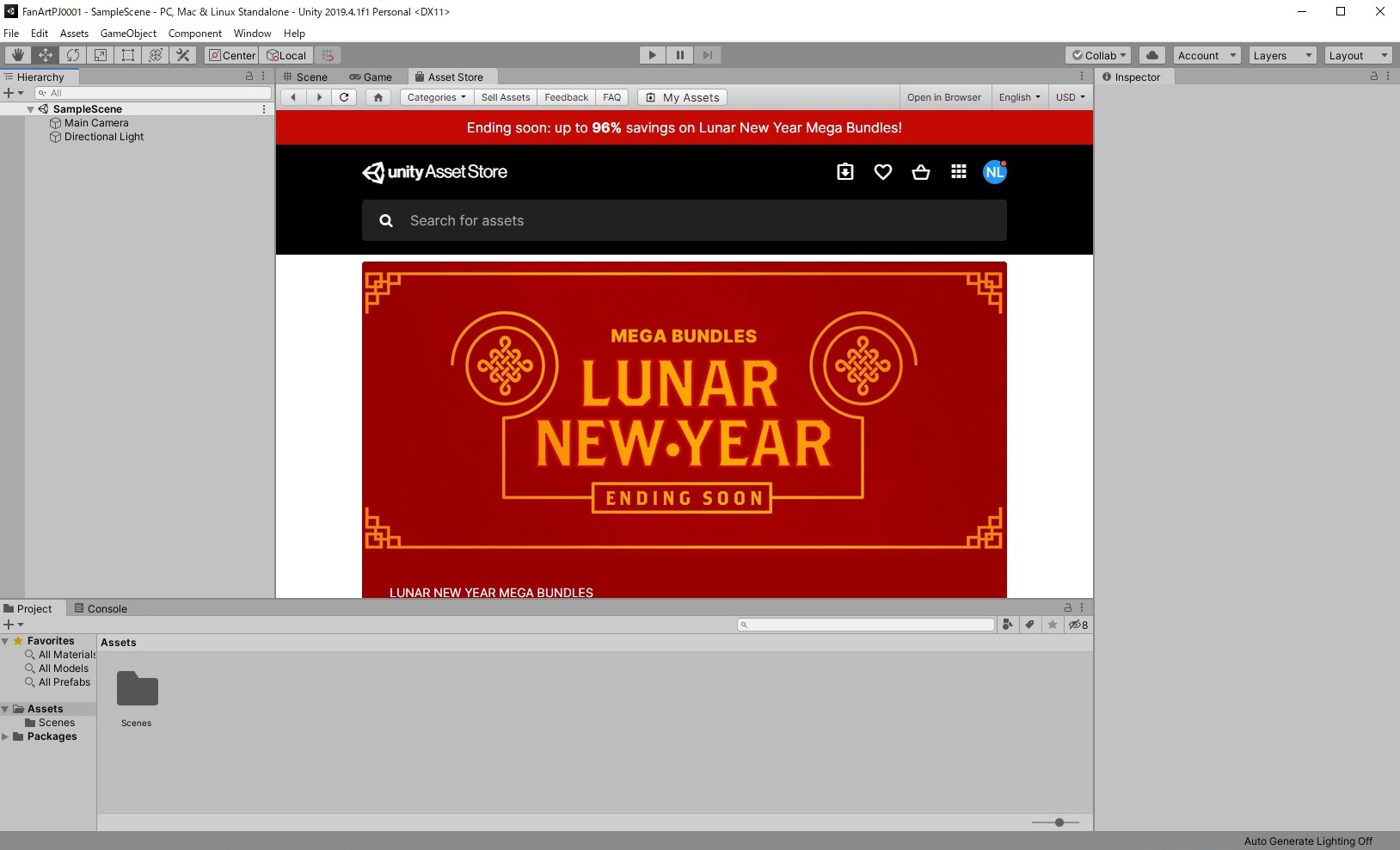Click the Feedback button
This screenshot has height=850, width=1400.
point(567,97)
